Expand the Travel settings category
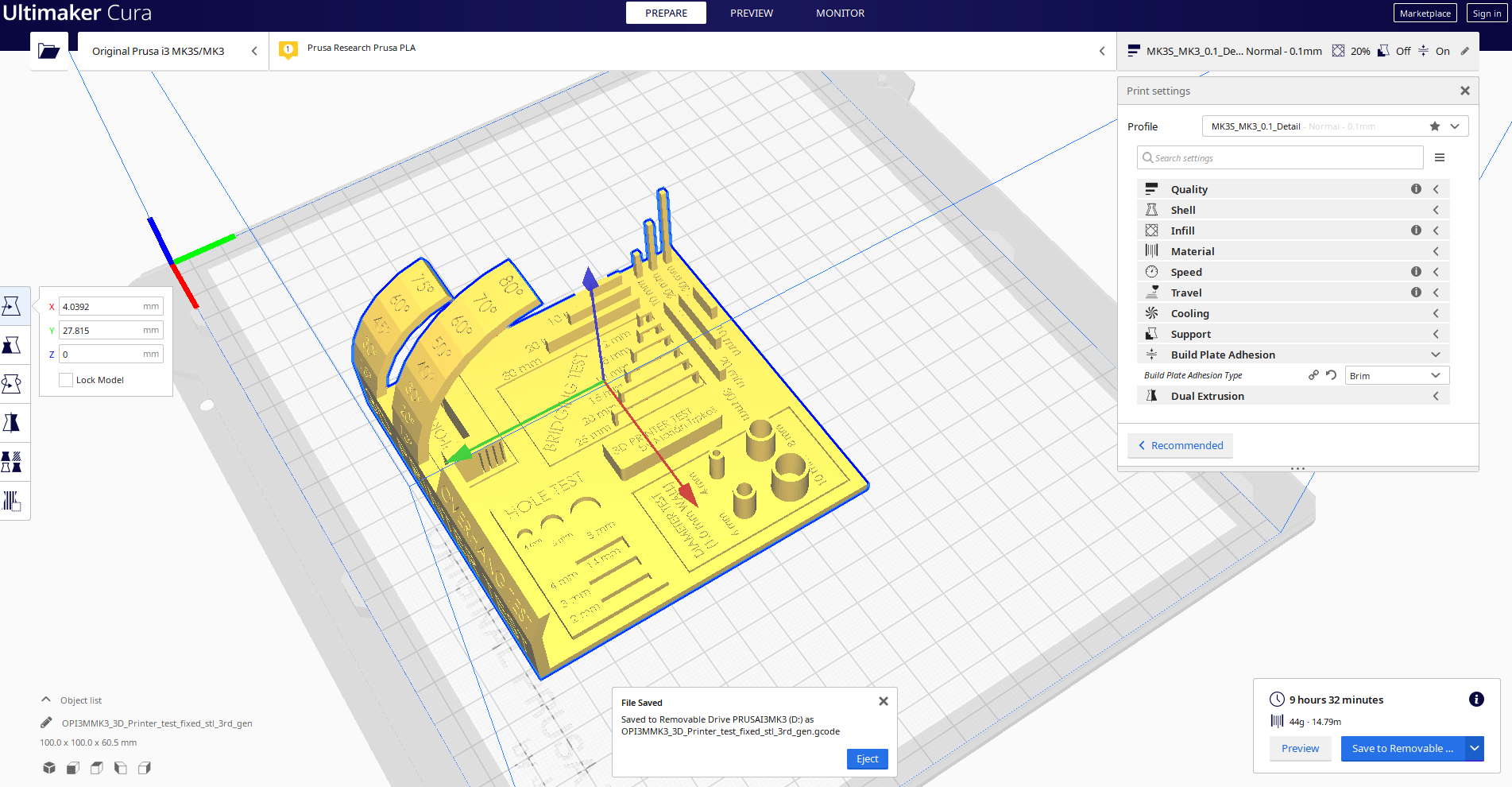The width and height of the screenshot is (1512, 787). point(1294,293)
